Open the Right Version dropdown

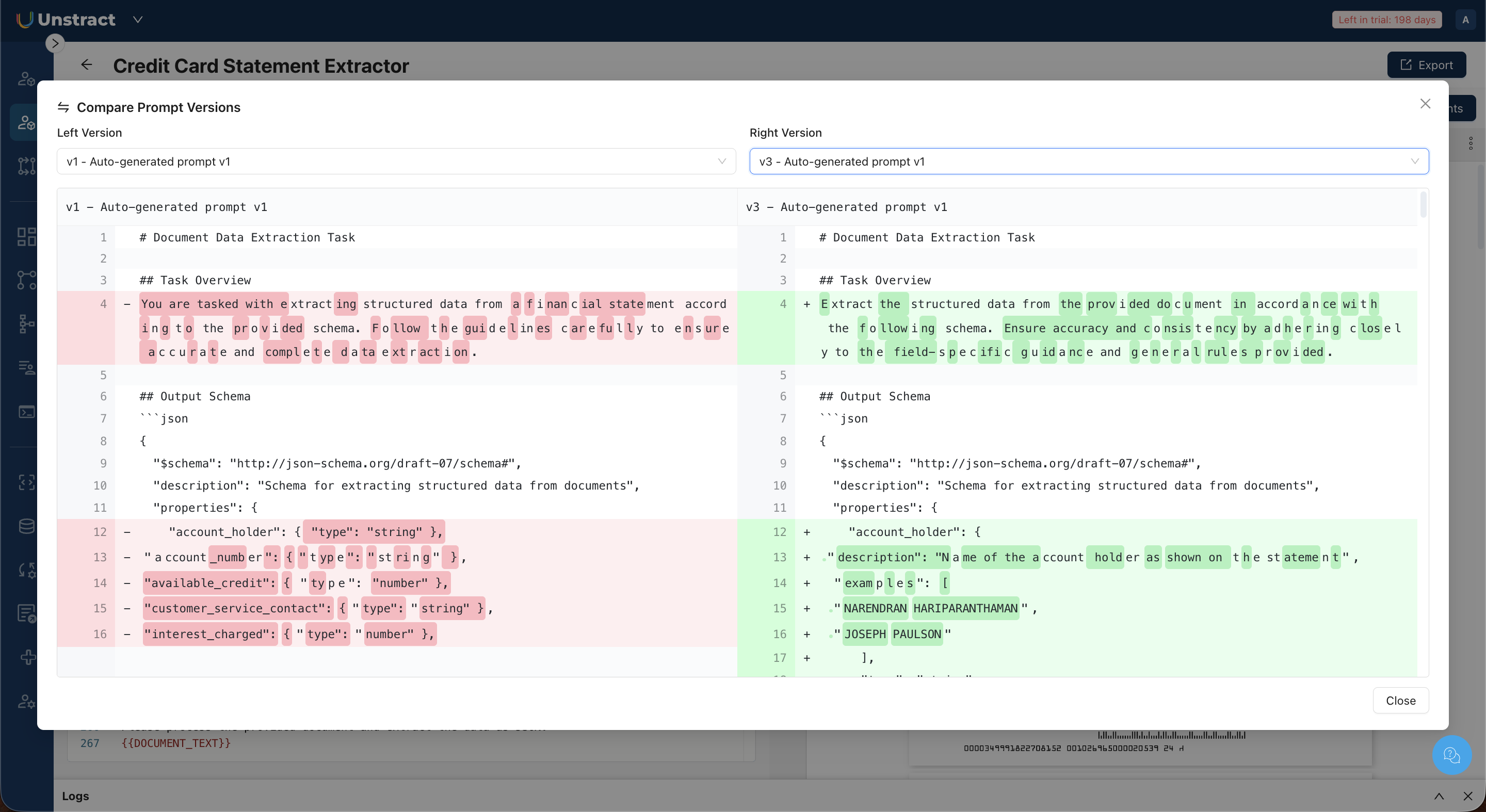click(x=1088, y=161)
